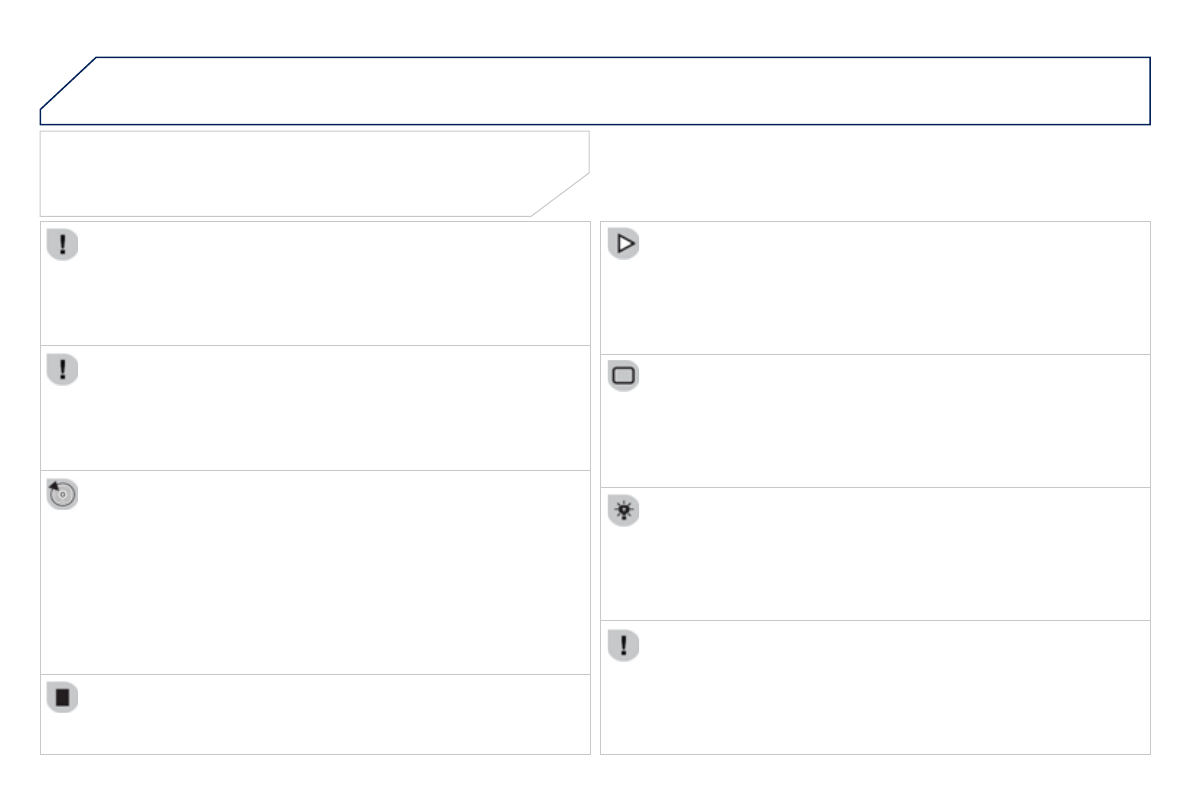
Task: Click the empty area beside the stop icon
Action: coord(320,715)
